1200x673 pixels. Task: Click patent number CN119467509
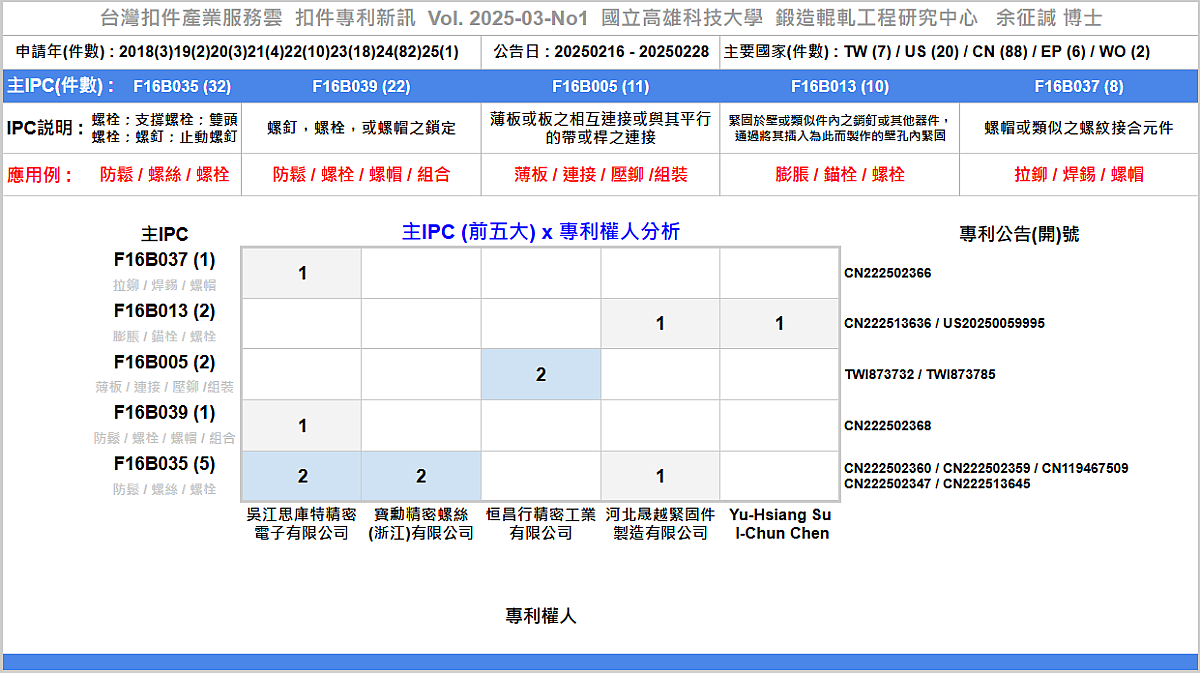[x=1086, y=467]
